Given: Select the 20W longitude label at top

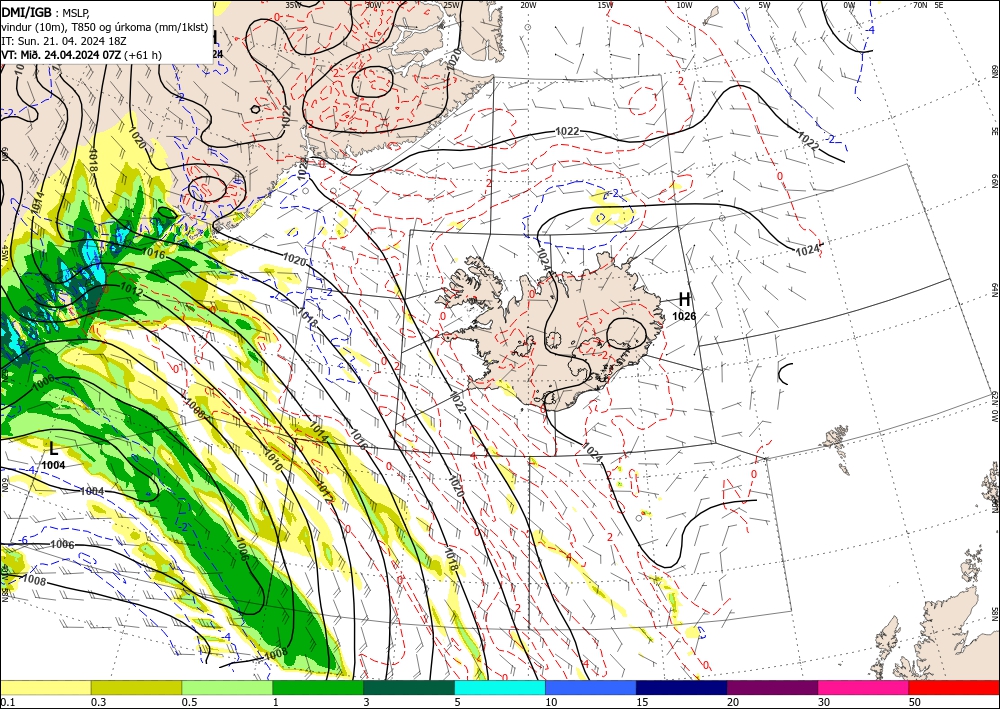Looking at the screenshot, I should [528, 5].
